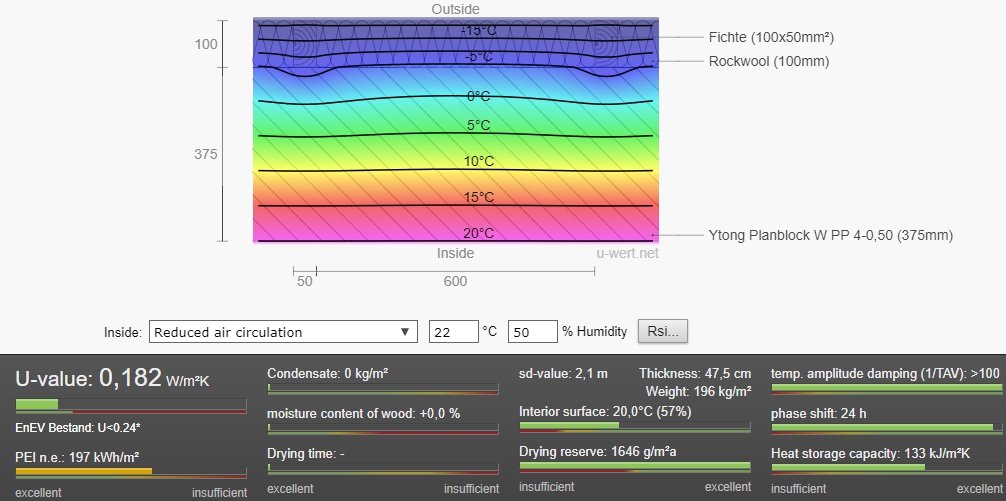
Task: Click the -15°C isotherm label
Action: pos(479,31)
